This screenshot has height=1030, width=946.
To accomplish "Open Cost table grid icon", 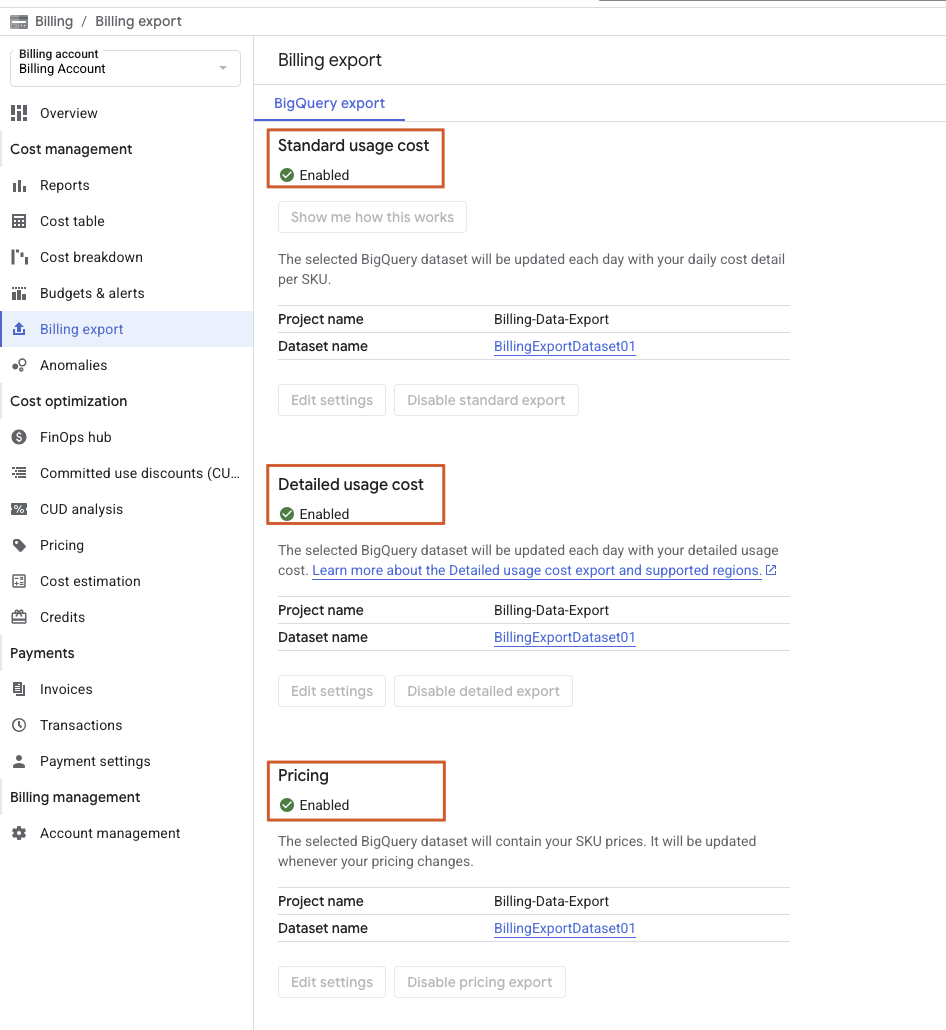I will (x=19, y=221).
